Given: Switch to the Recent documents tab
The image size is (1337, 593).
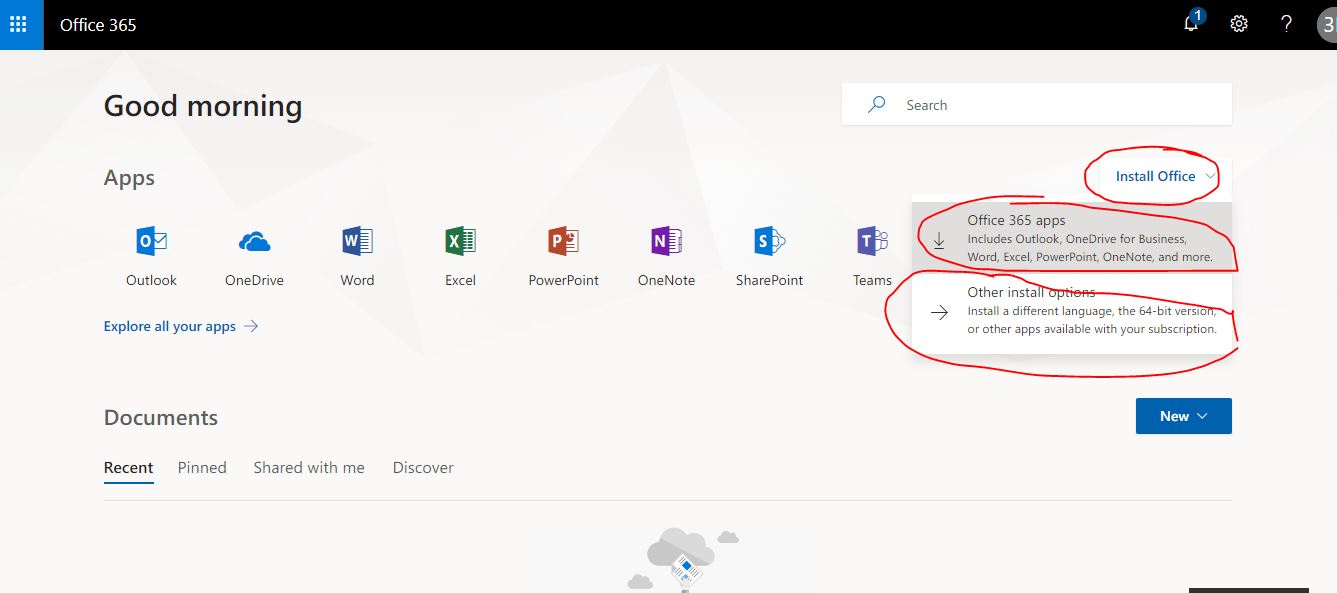Looking at the screenshot, I should point(129,468).
